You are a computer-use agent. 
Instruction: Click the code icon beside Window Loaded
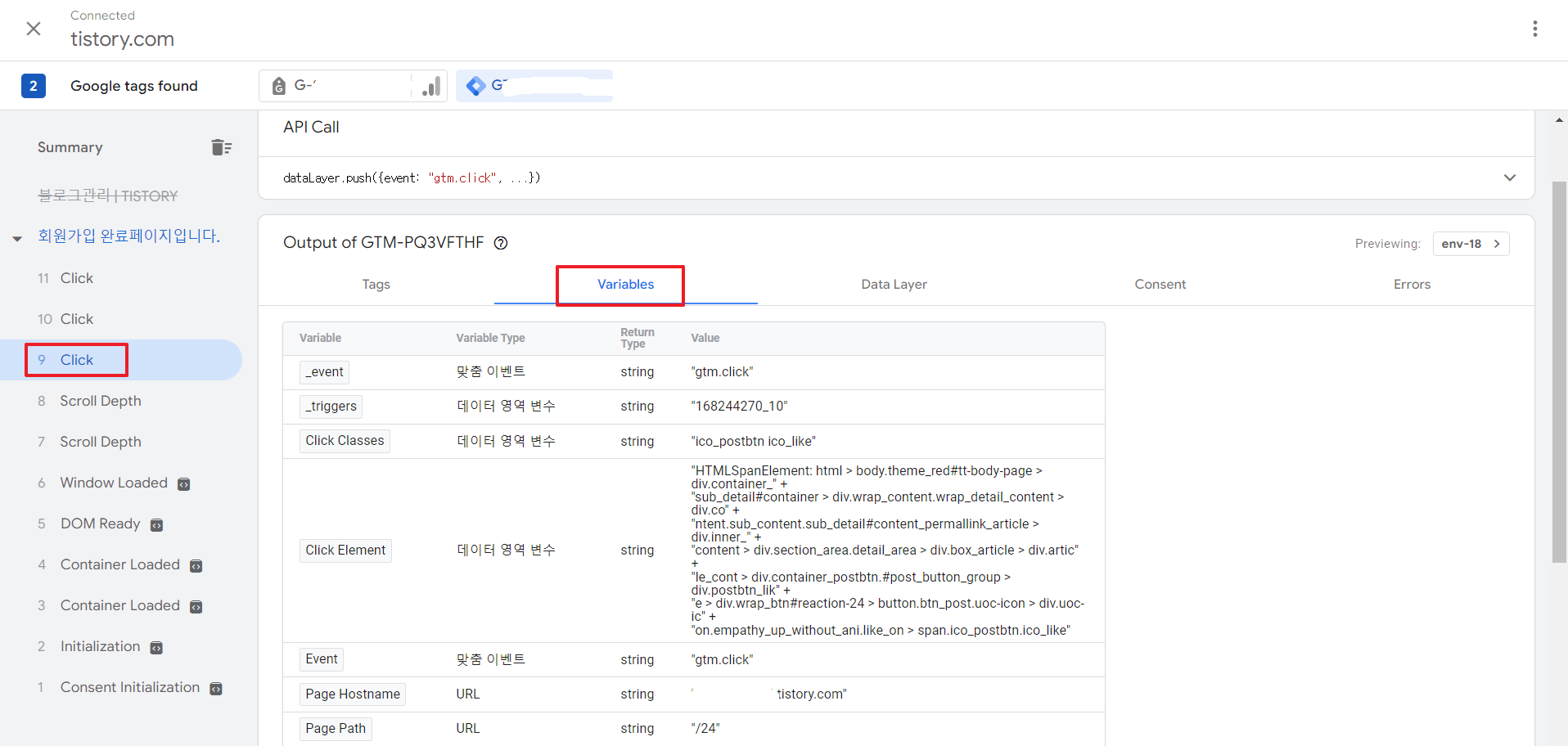pyautogui.click(x=184, y=484)
